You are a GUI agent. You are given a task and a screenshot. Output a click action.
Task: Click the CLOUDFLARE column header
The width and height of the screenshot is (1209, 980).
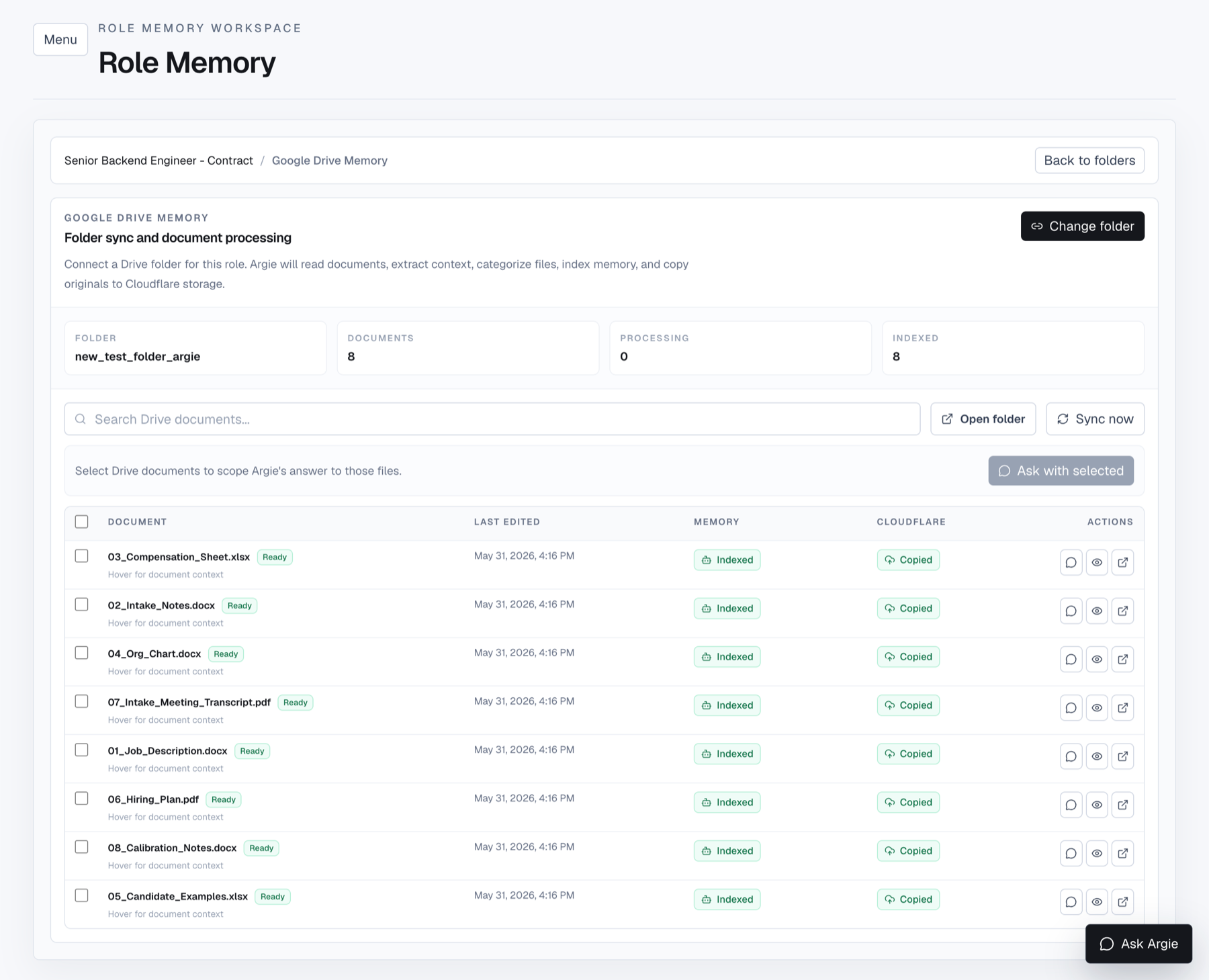(x=911, y=522)
